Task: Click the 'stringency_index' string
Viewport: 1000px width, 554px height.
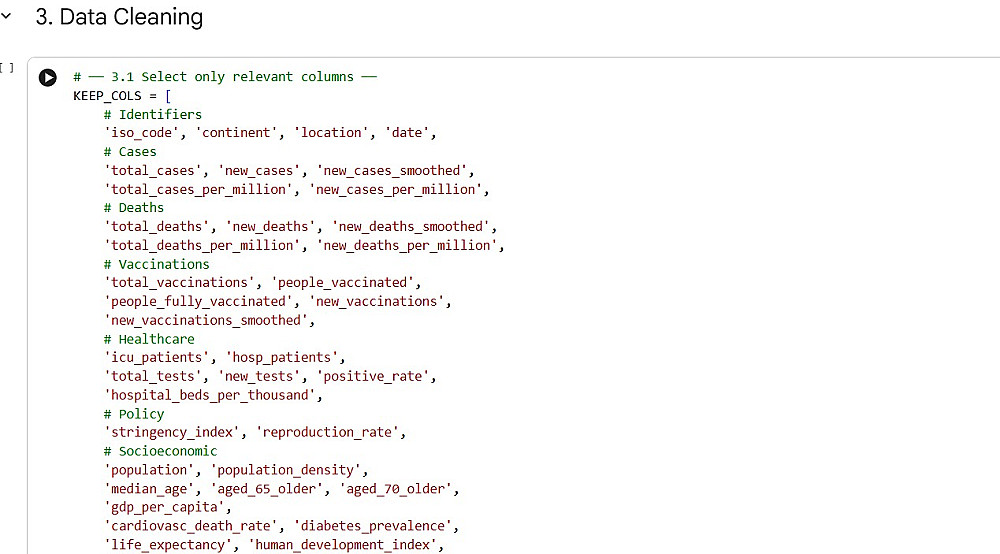Action: (x=172, y=432)
